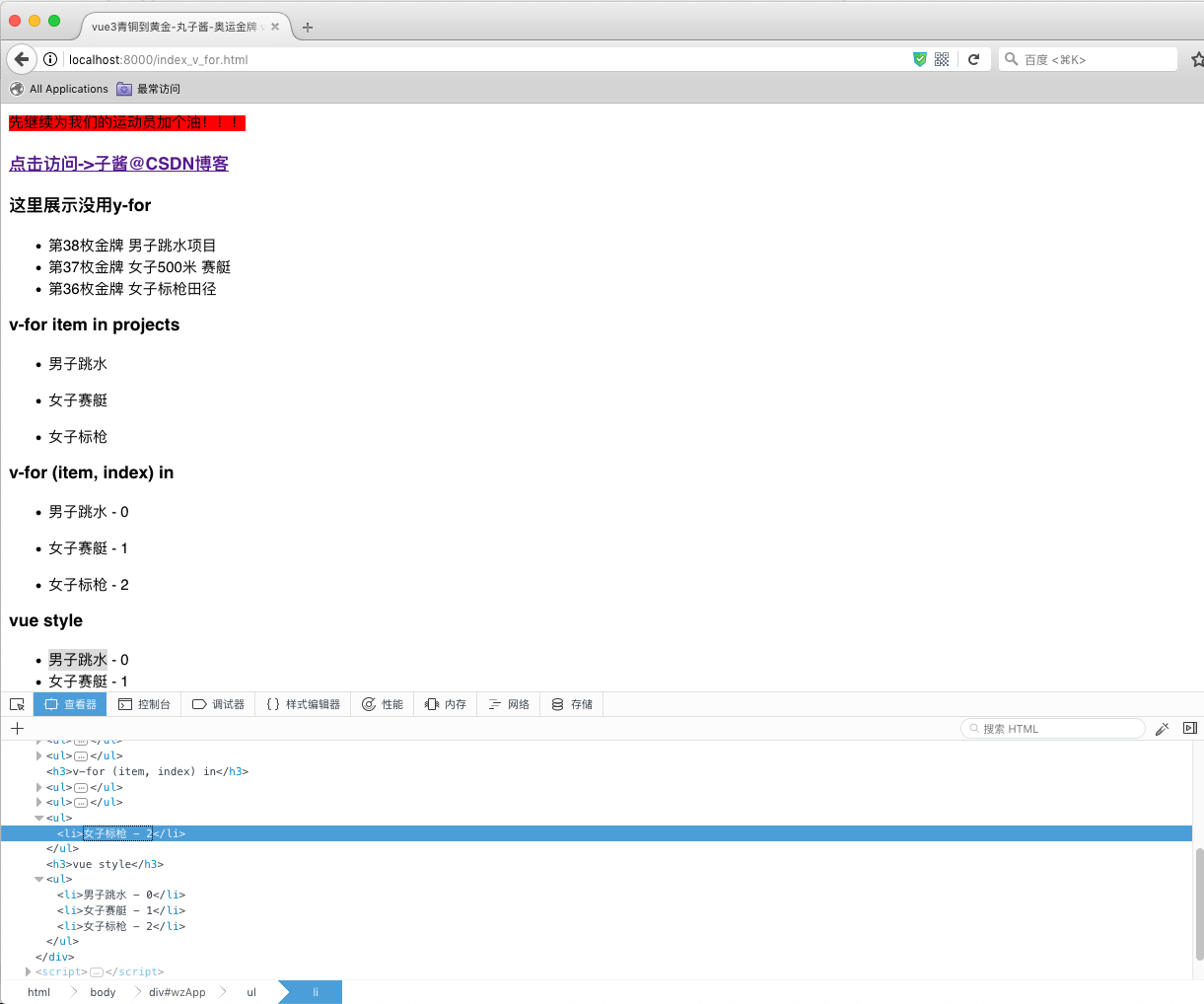Click 第37枚金牌 女子500米 赛艇 item
The width and height of the screenshot is (1204, 1004).
tap(140, 267)
